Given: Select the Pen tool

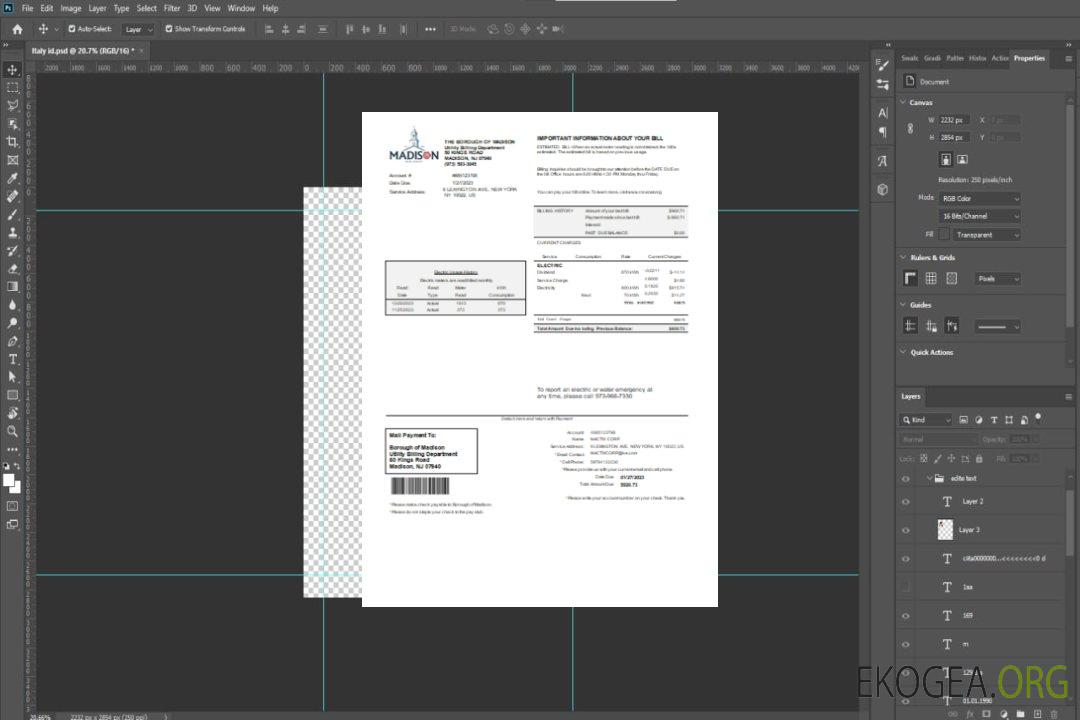Looking at the screenshot, I should [x=12, y=341].
